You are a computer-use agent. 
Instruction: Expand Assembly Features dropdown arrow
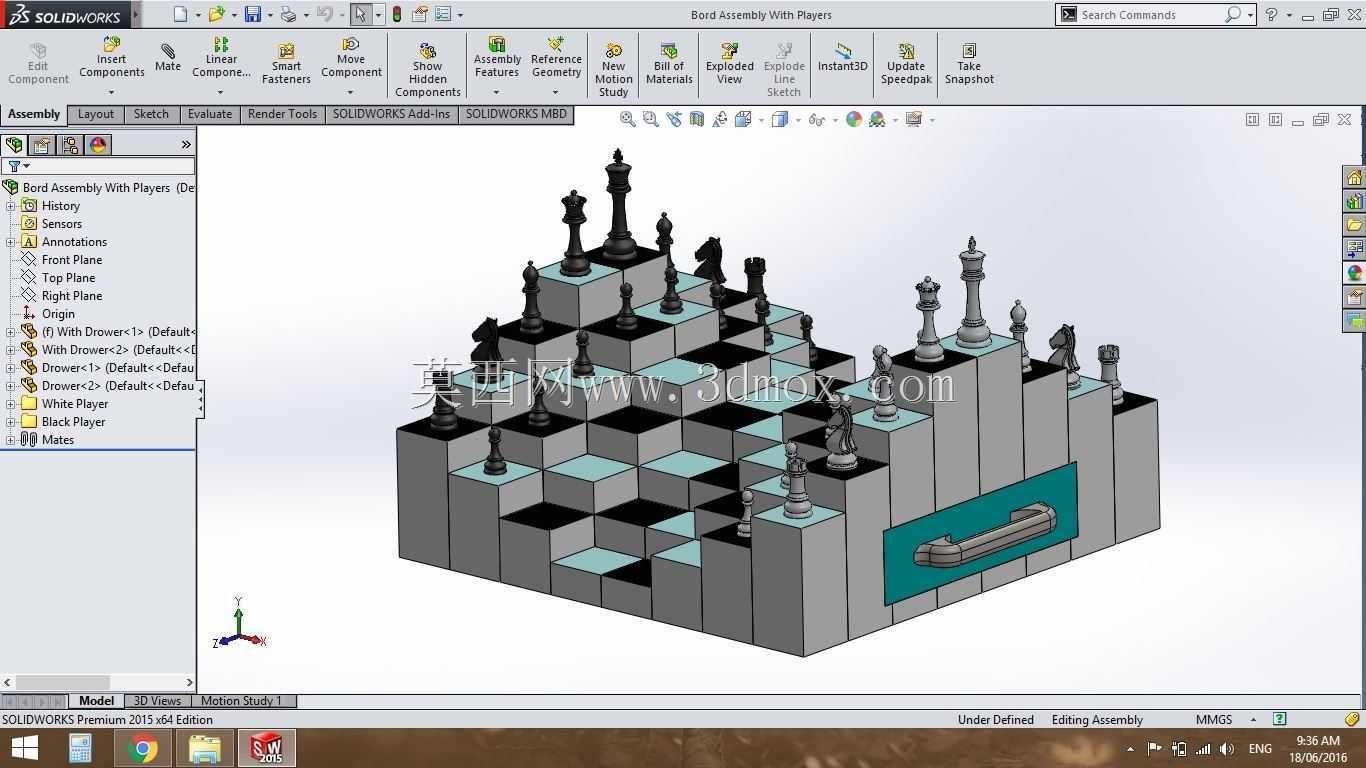pos(496,92)
